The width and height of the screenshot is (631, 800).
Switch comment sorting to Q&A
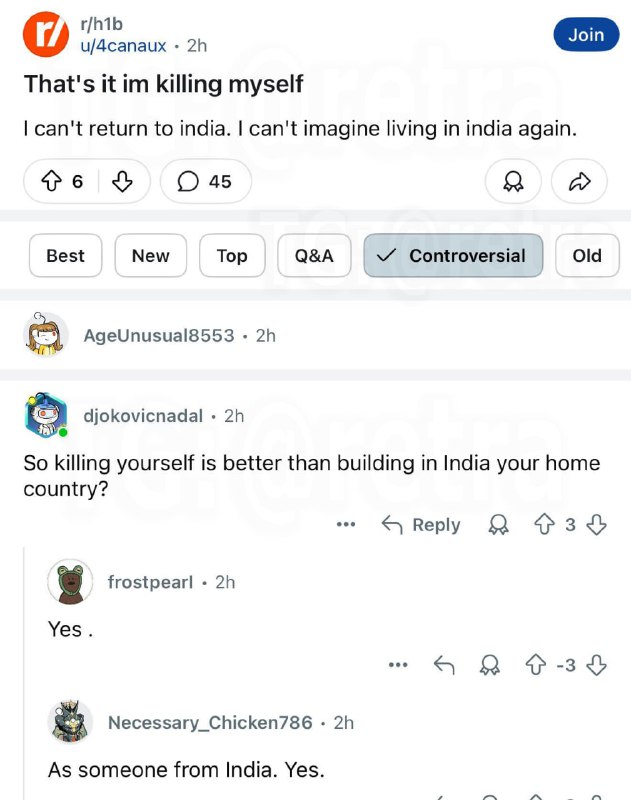point(314,255)
